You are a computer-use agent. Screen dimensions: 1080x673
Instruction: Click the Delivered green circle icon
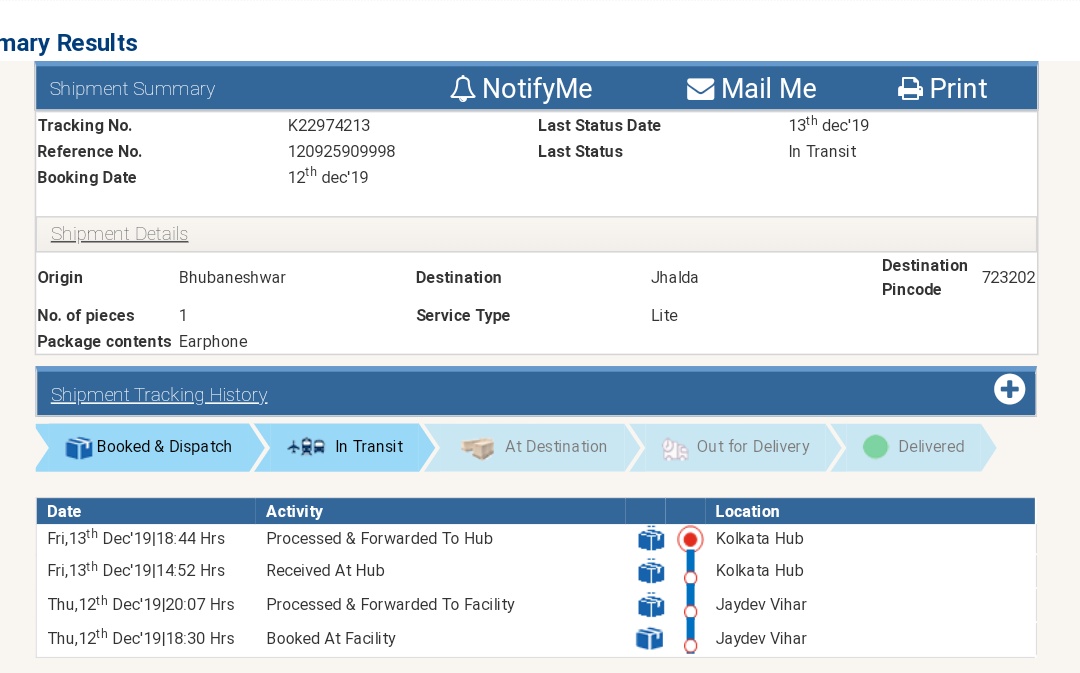point(875,447)
